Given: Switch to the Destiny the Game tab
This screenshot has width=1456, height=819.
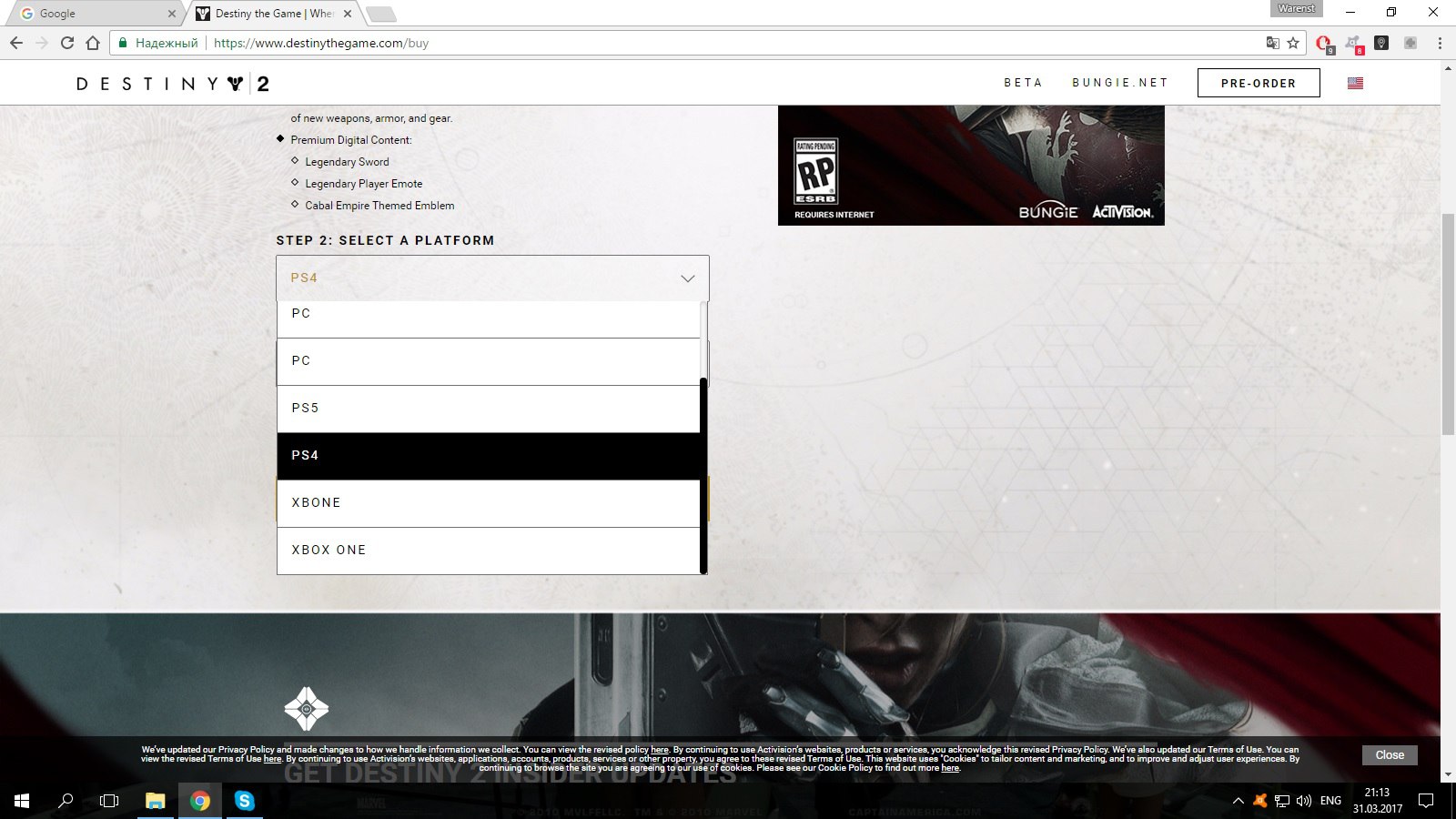Looking at the screenshot, I should 273,14.
